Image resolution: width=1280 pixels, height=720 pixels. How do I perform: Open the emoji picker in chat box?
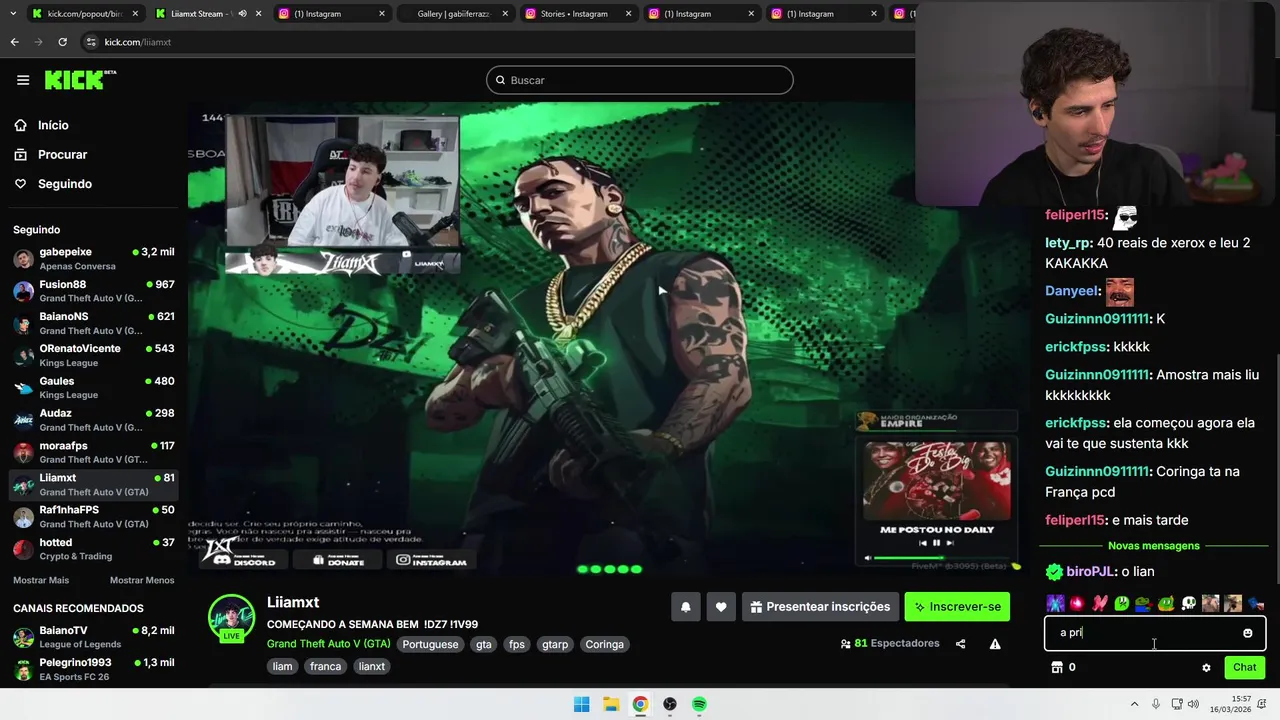[x=1247, y=633]
